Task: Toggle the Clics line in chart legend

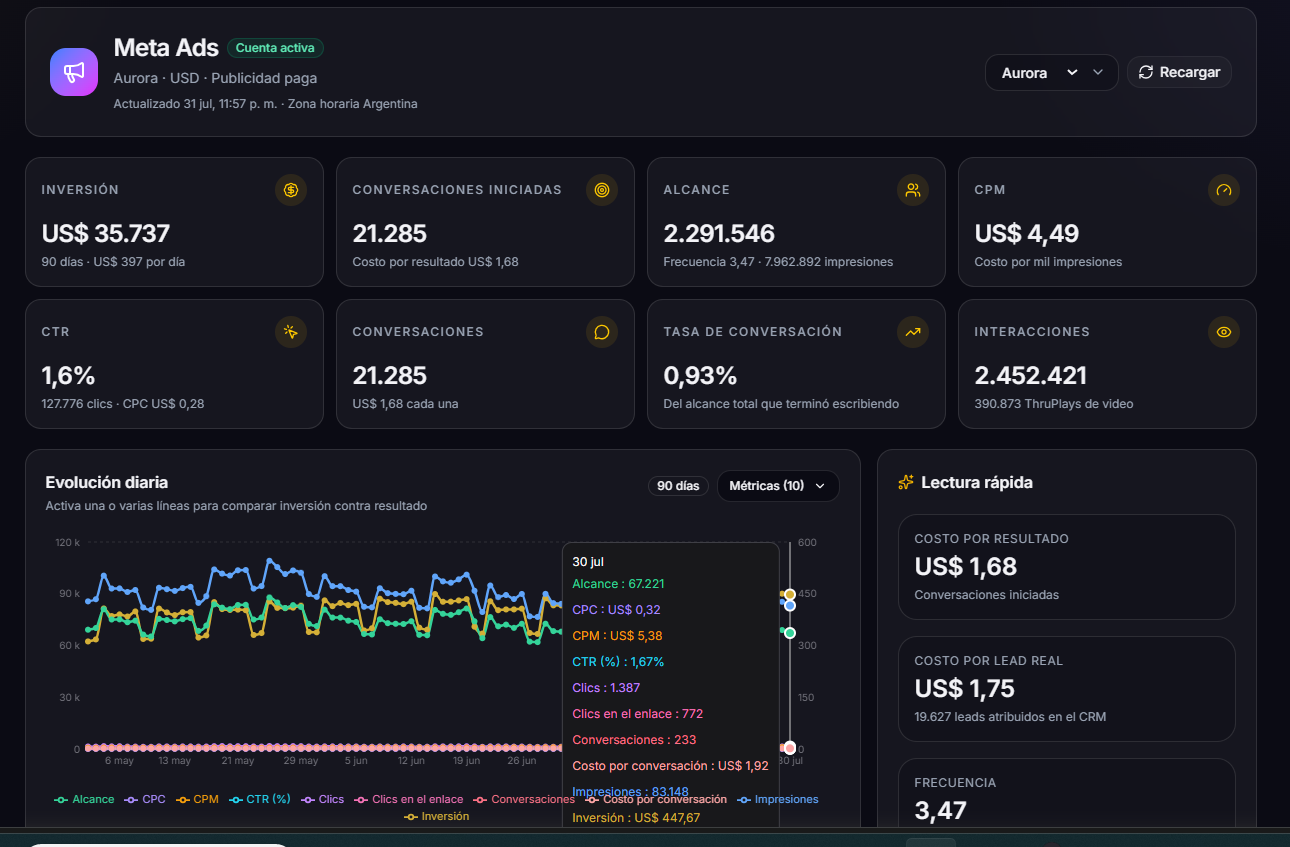Action: pos(322,799)
